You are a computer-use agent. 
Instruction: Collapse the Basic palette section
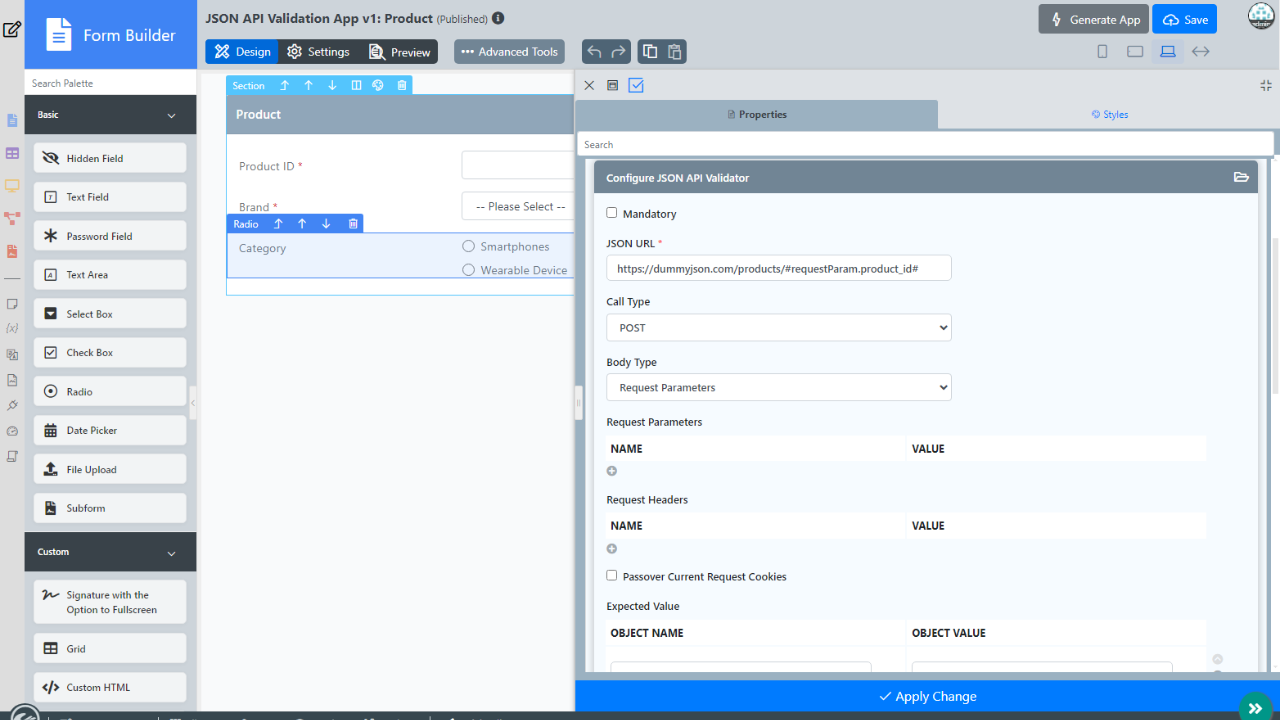(171, 116)
